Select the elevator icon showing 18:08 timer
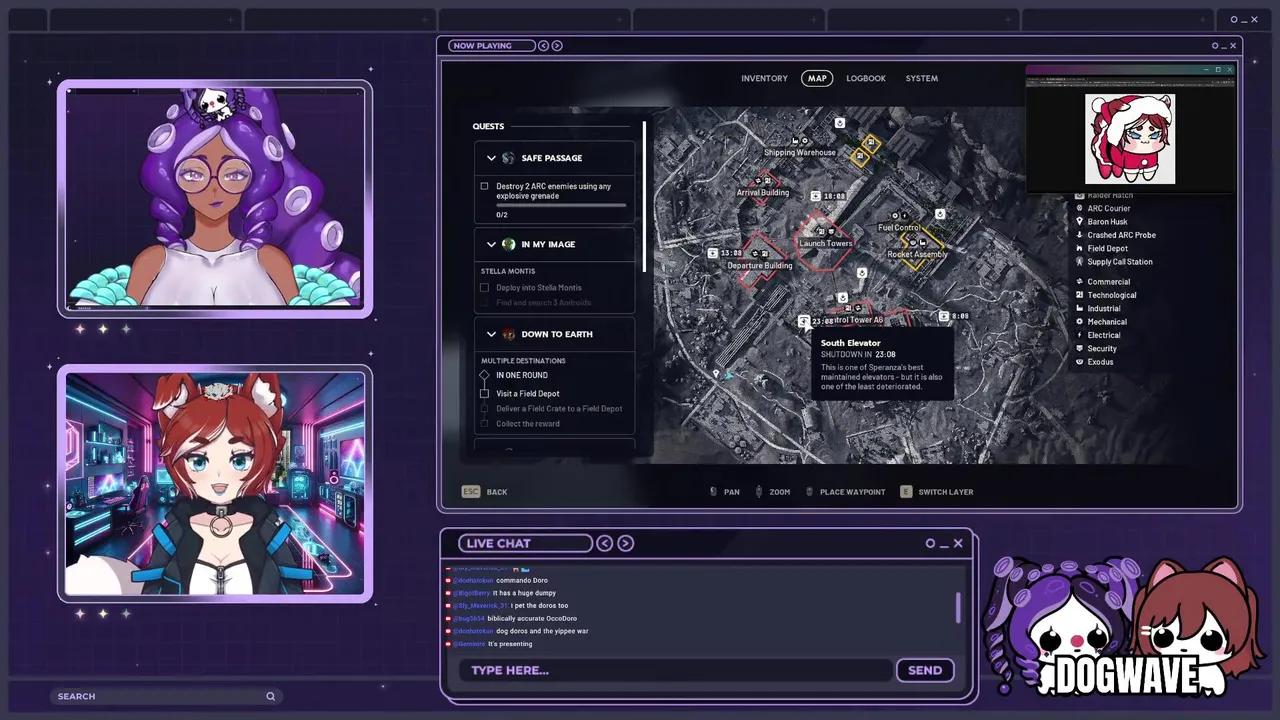This screenshot has height=720, width=1280. coord(816,196)
